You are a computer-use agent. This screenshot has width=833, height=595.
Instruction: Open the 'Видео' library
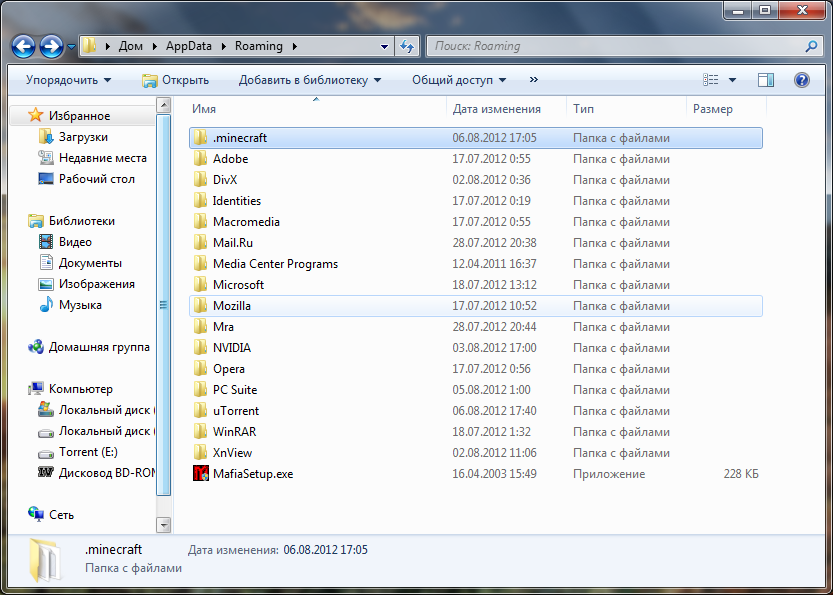[x=75, y=242]
